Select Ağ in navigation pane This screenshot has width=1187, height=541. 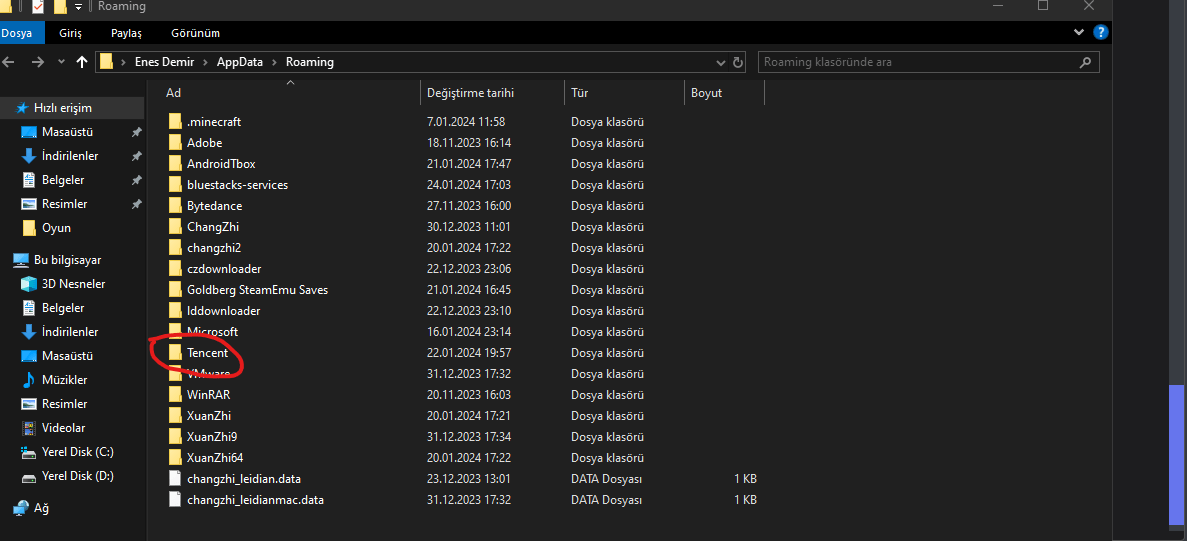point(41,508)
